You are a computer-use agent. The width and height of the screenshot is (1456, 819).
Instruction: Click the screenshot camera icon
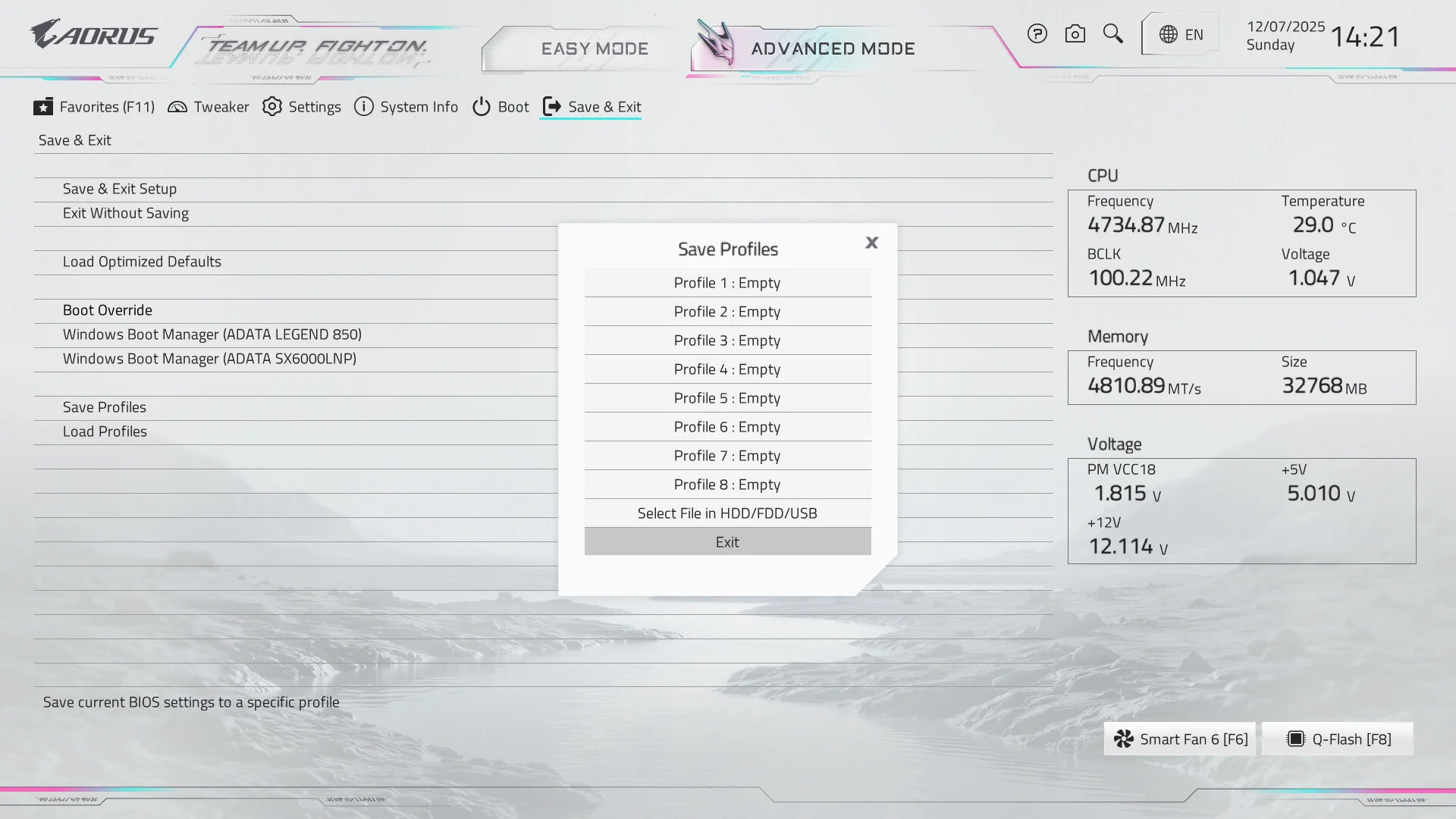1075,34
